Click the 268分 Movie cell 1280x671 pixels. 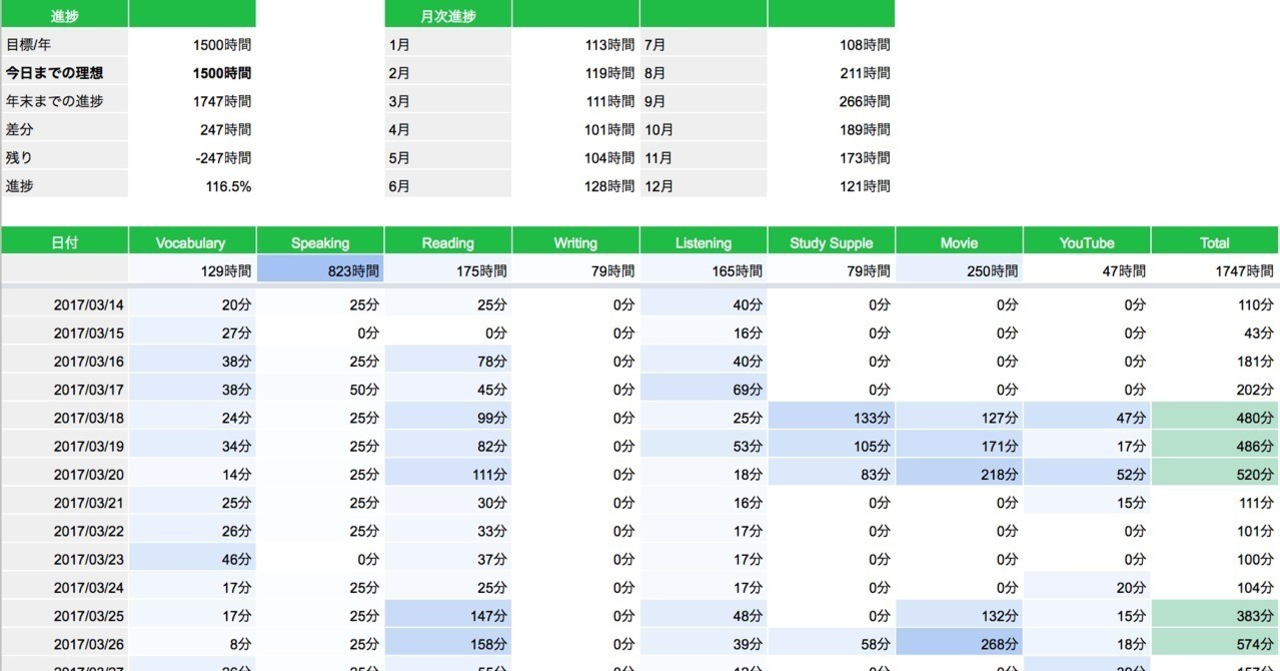(959, 643)
